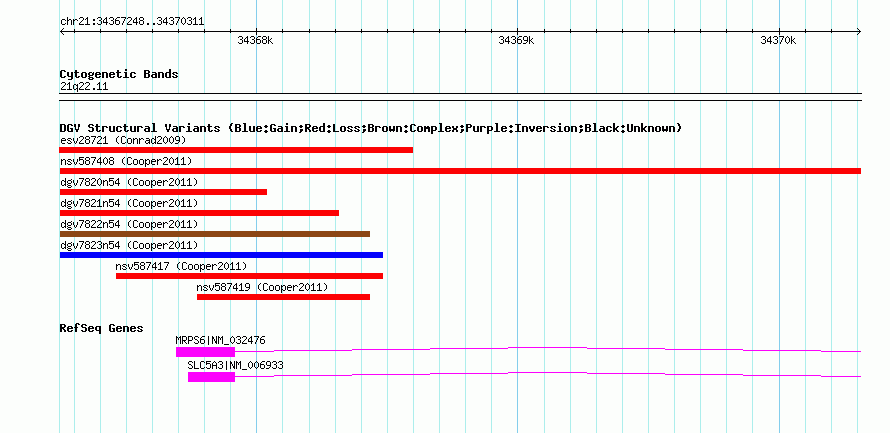Click the Cytogenetic Bands track title
890x433 pixels.
tap(119, 74)
